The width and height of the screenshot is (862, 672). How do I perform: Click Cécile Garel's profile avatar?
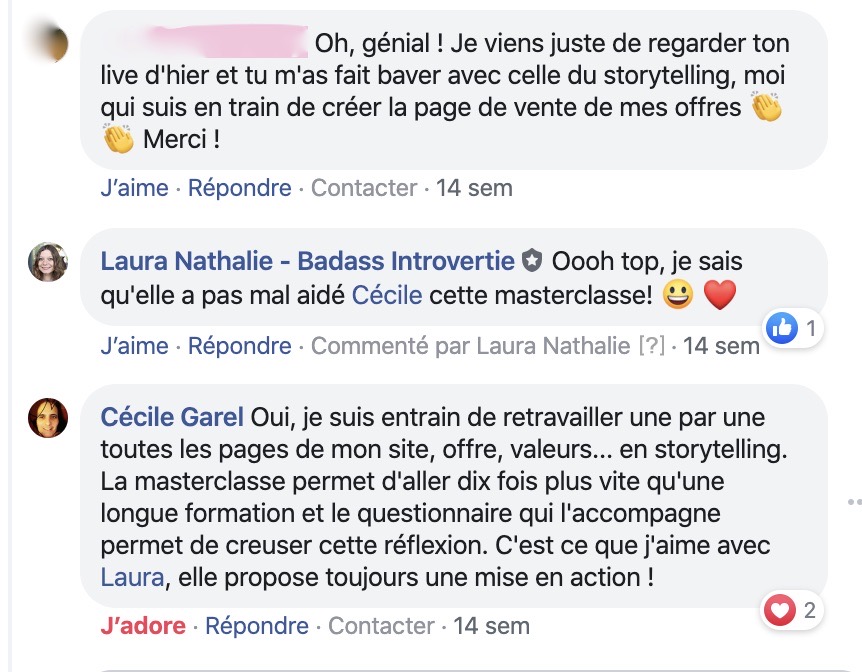[x=48, y=417]
